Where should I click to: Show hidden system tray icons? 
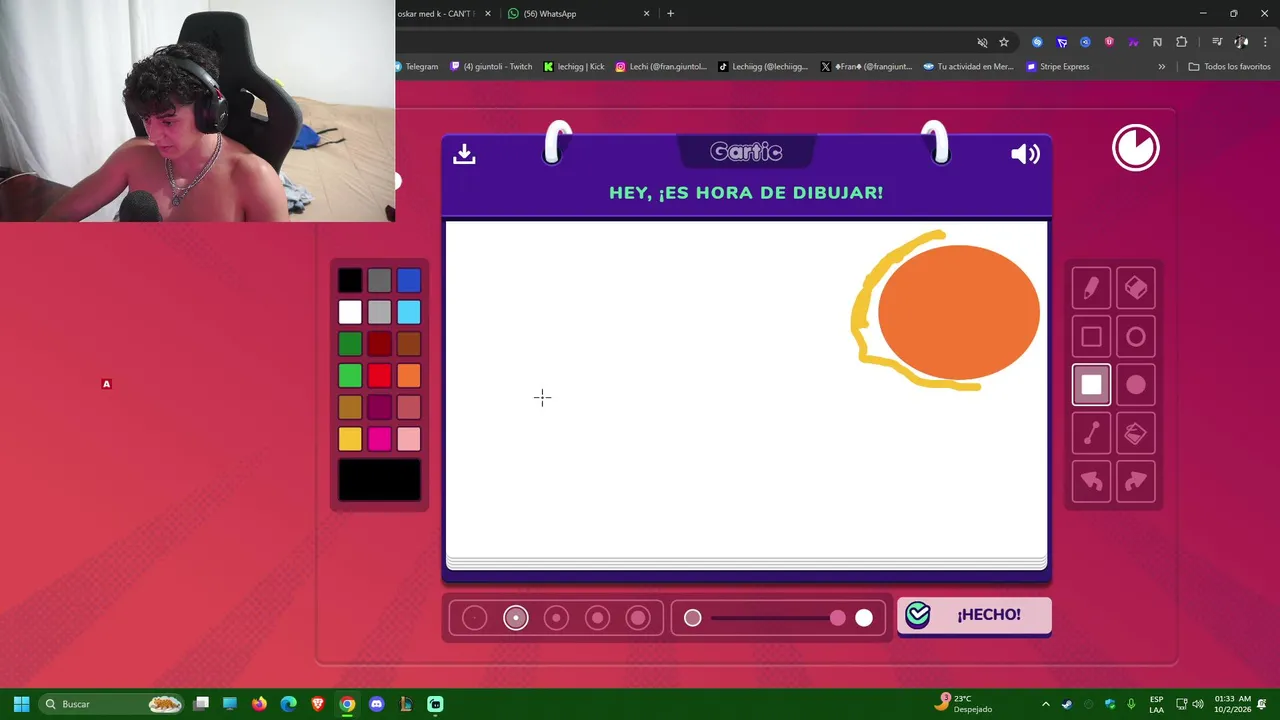(x=1045, y=704)
